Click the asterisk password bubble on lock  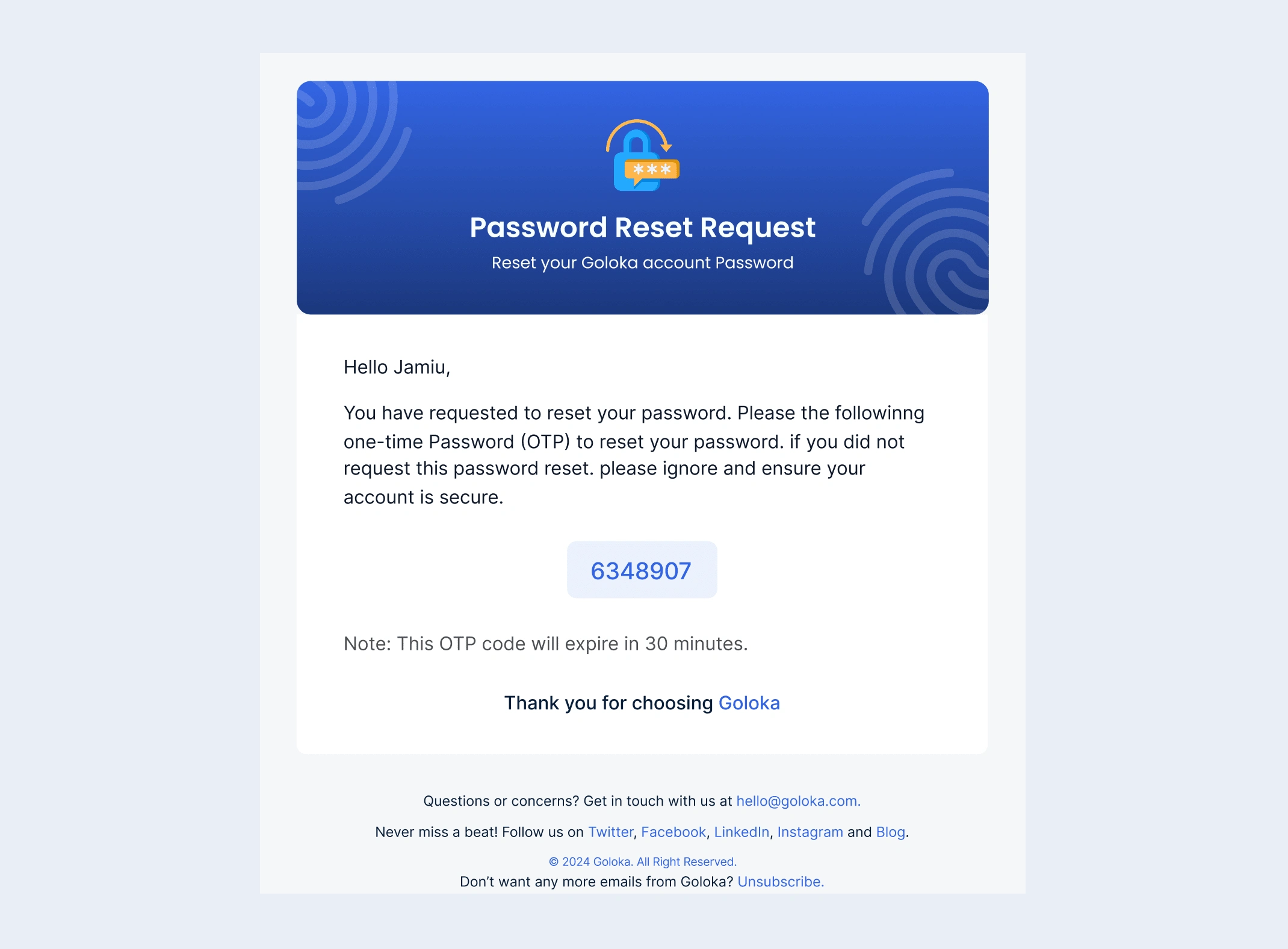652,170
